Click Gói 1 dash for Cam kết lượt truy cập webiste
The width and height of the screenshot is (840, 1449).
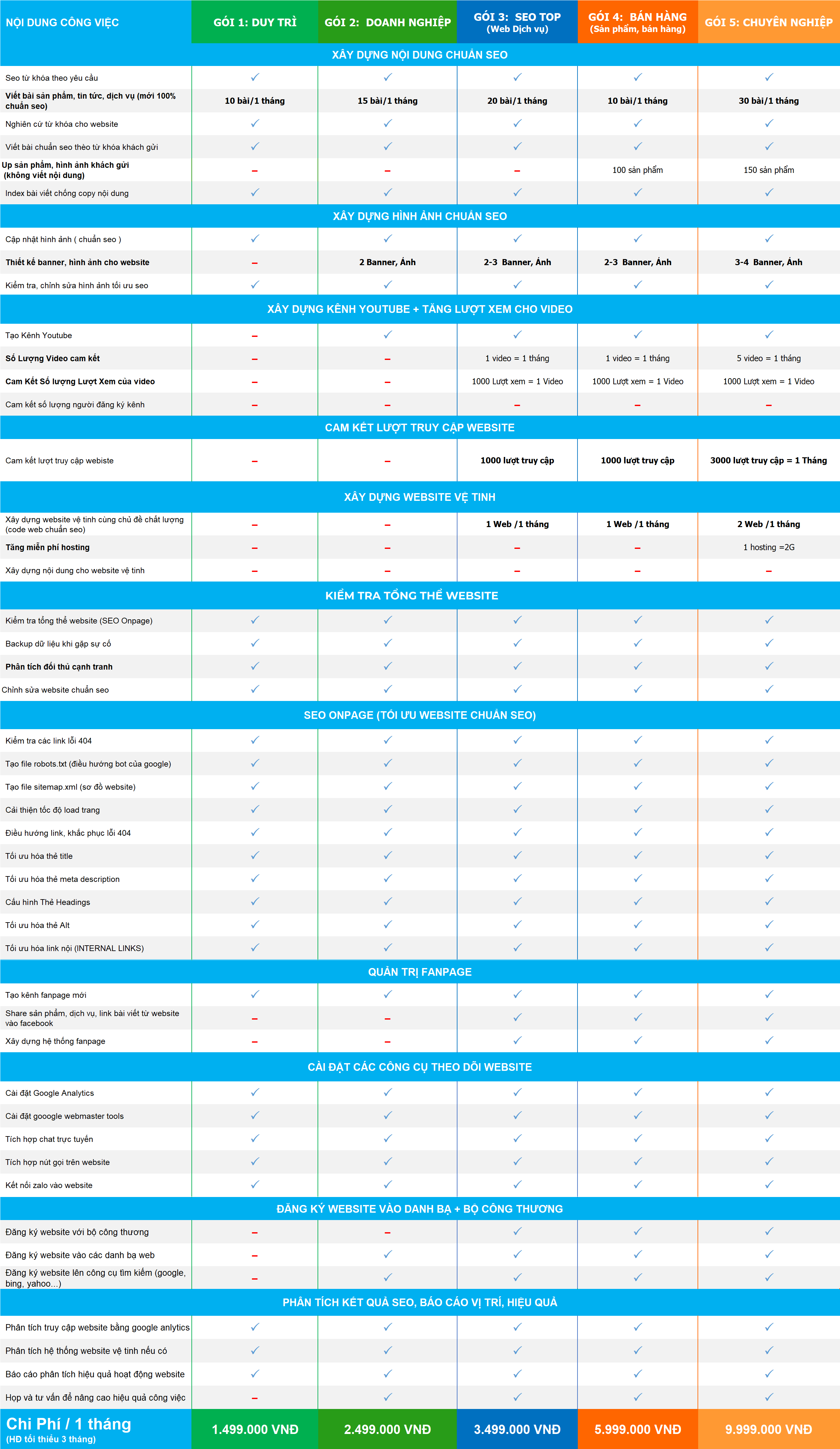255,461
